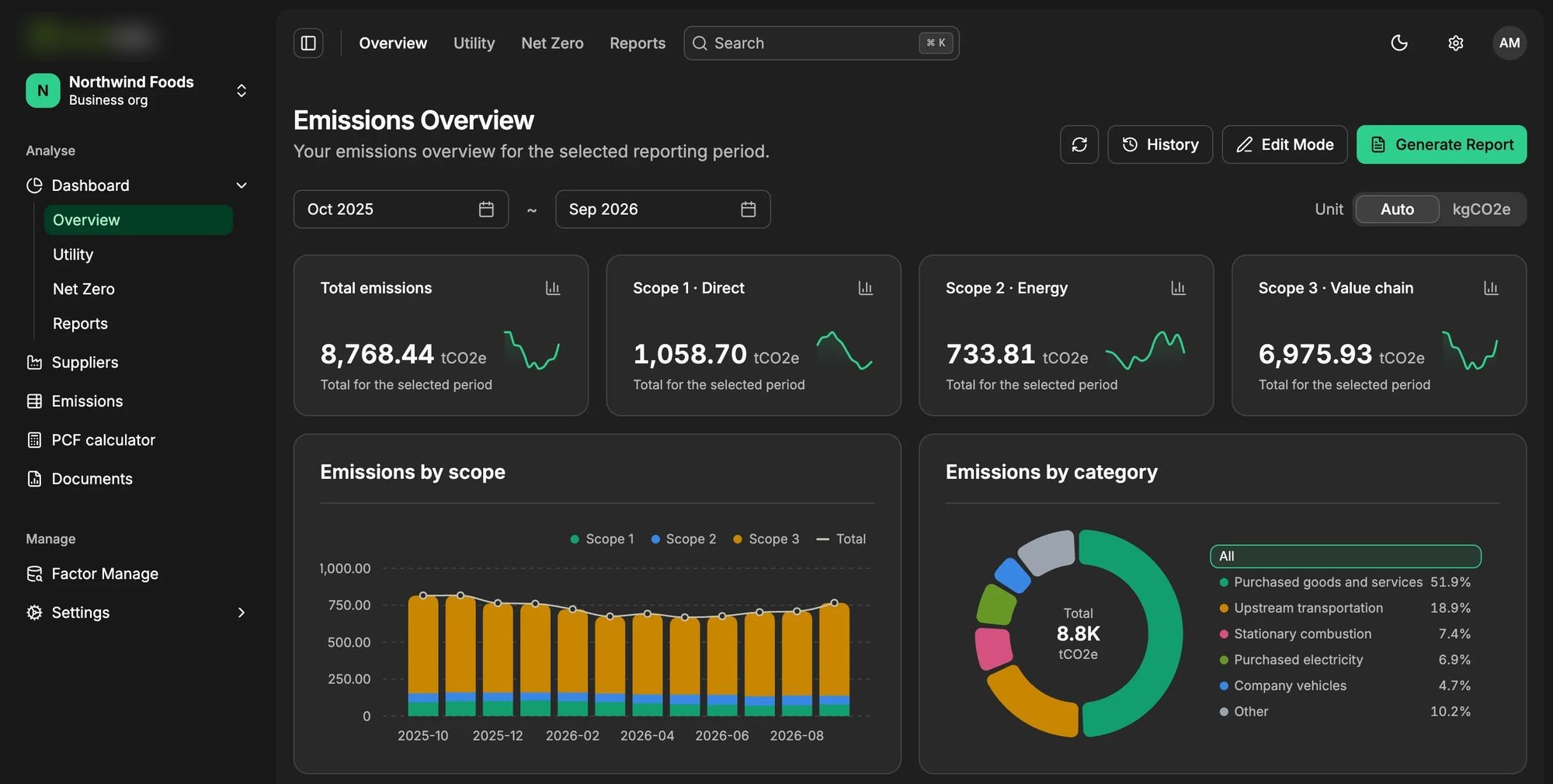This screenshot has height=784, width=1553.
Task: Switch the unit to Auto
Action: (x=1397, y=210)
